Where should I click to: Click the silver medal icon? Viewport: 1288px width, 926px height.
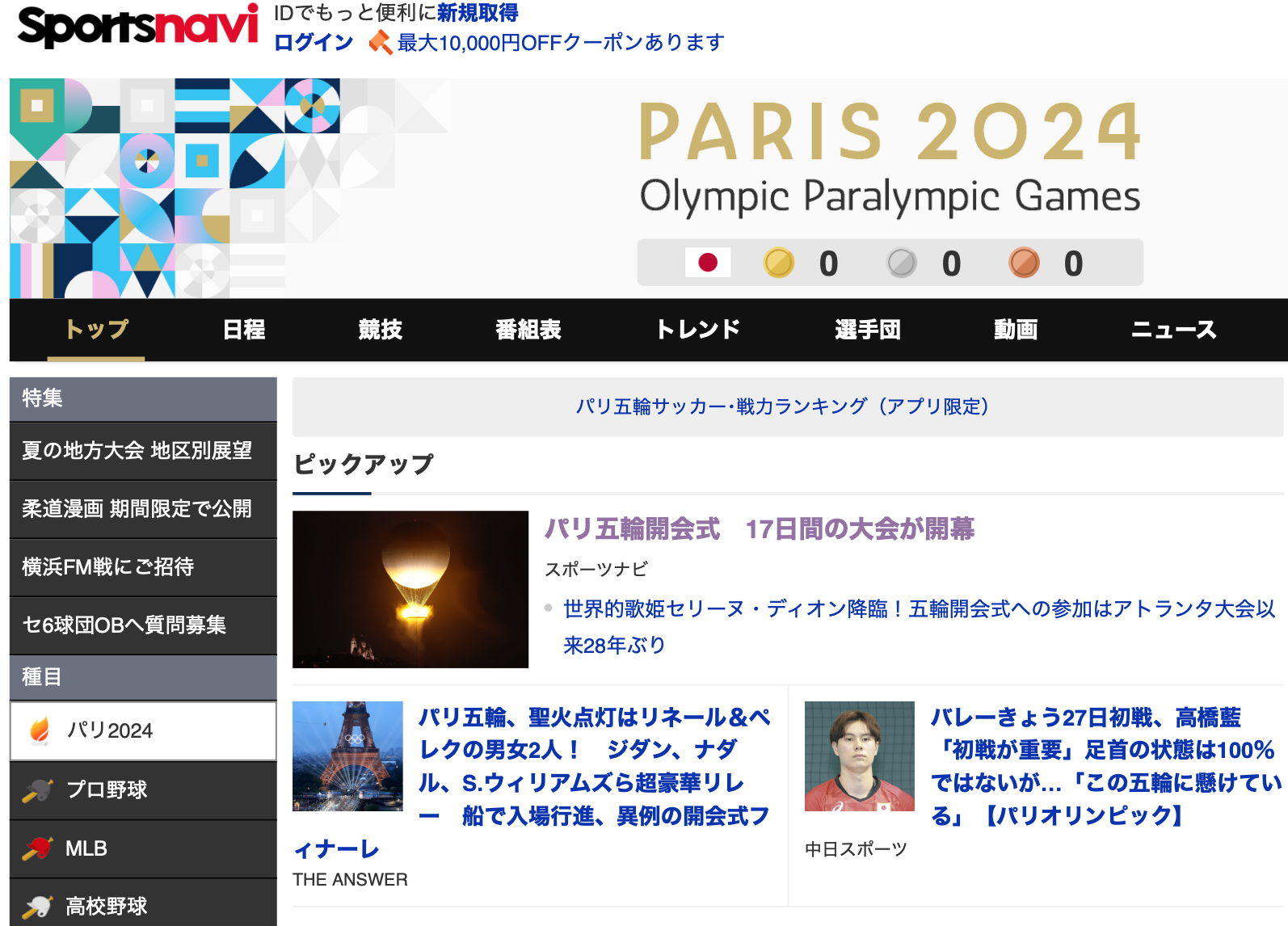click(x=902, y=263)
